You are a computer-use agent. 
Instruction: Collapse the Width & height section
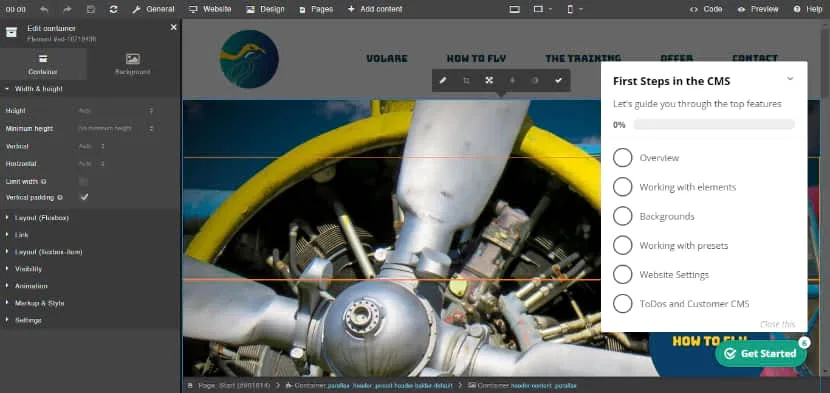coord(90,89)
